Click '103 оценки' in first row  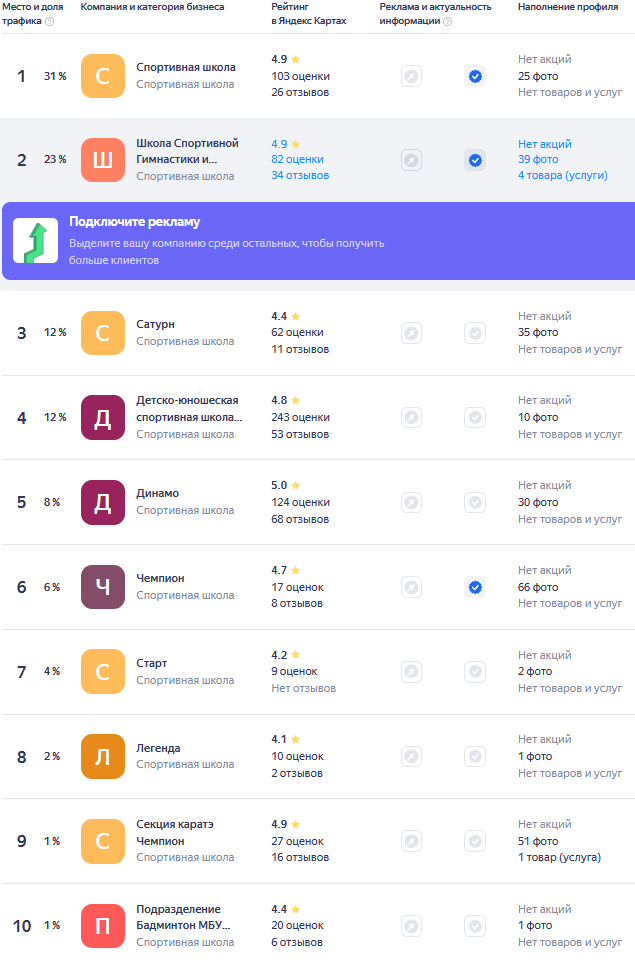click(300, 76)
